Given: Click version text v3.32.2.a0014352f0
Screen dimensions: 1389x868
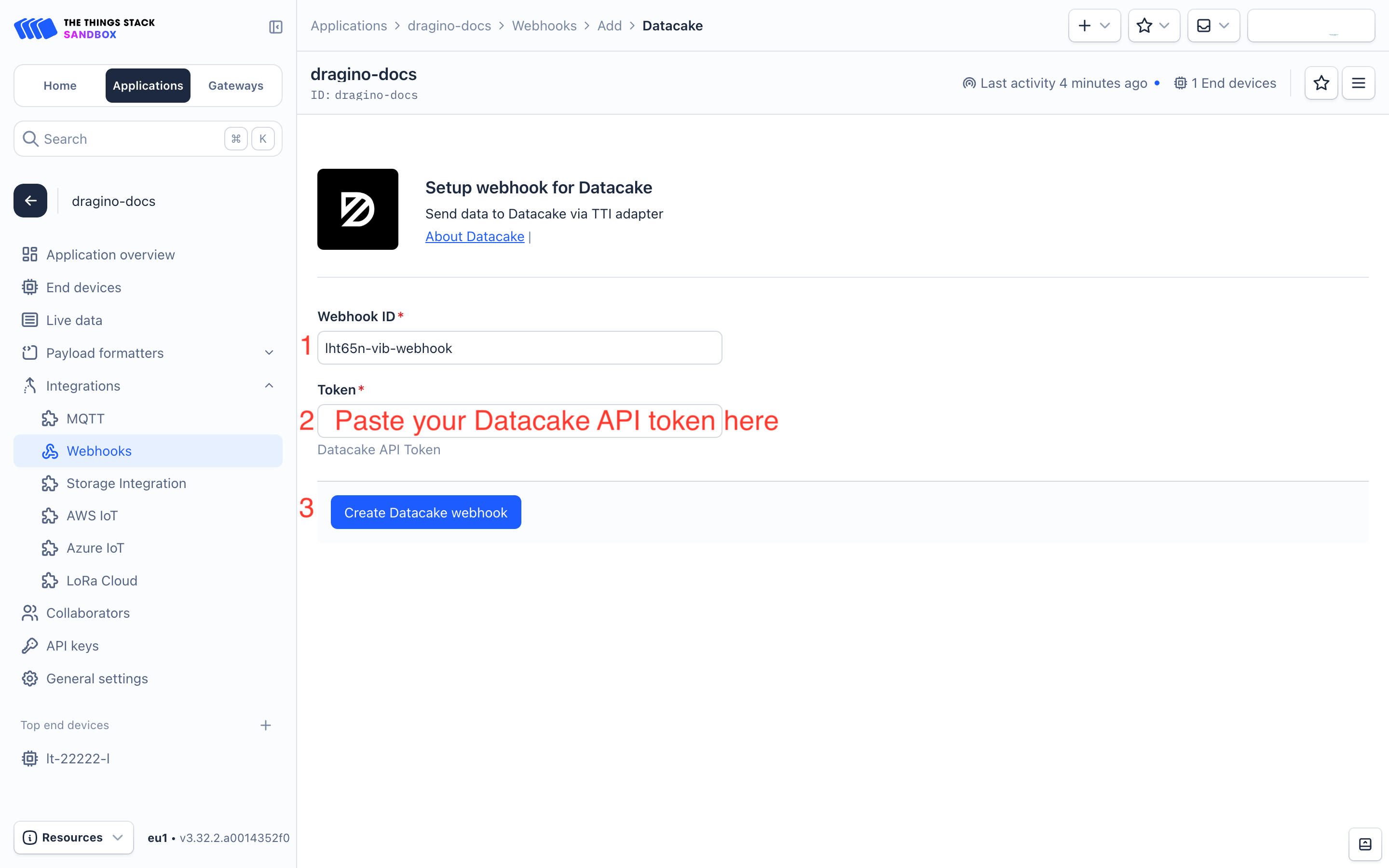Looking at the screenshot, I should point(234,838).
